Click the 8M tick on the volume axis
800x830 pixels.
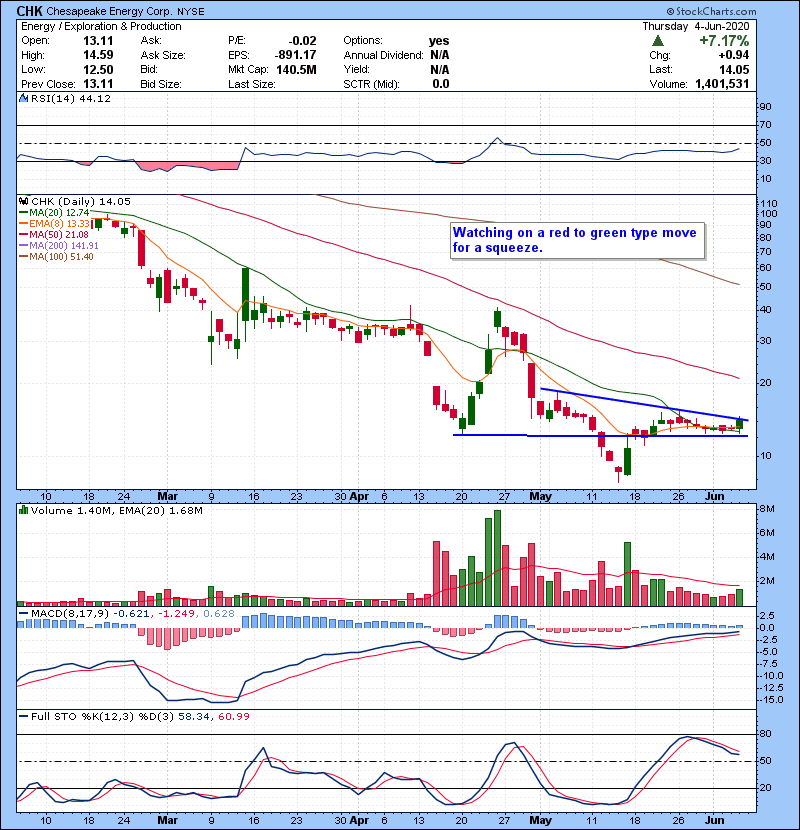point(767,509)
